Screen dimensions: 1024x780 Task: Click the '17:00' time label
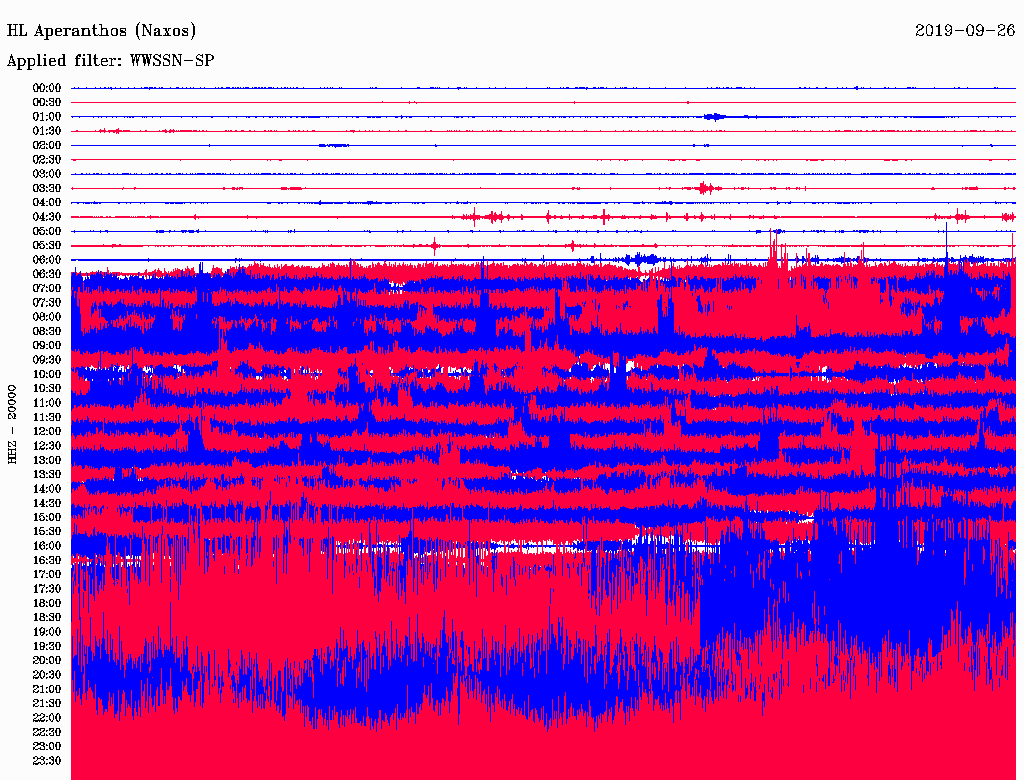(x=47, y=575)
